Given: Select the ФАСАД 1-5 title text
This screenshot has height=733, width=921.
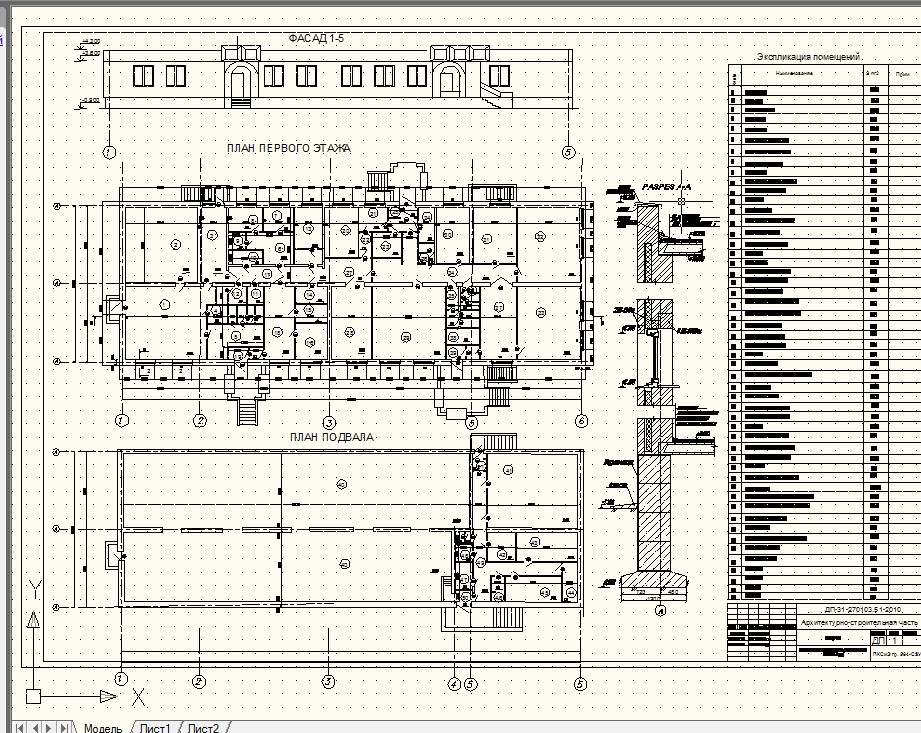Looking at the screenshot, I should 316,38.
